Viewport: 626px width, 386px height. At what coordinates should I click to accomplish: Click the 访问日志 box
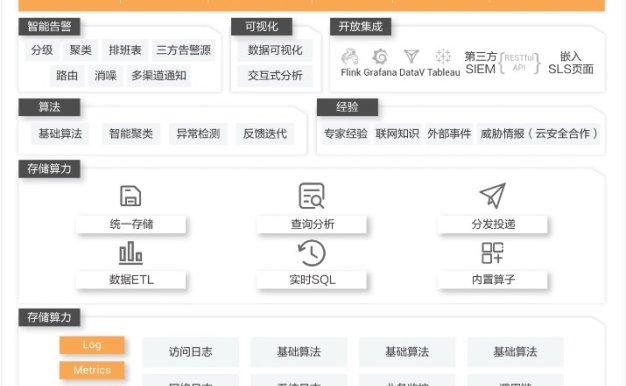[x=190, y=352]
